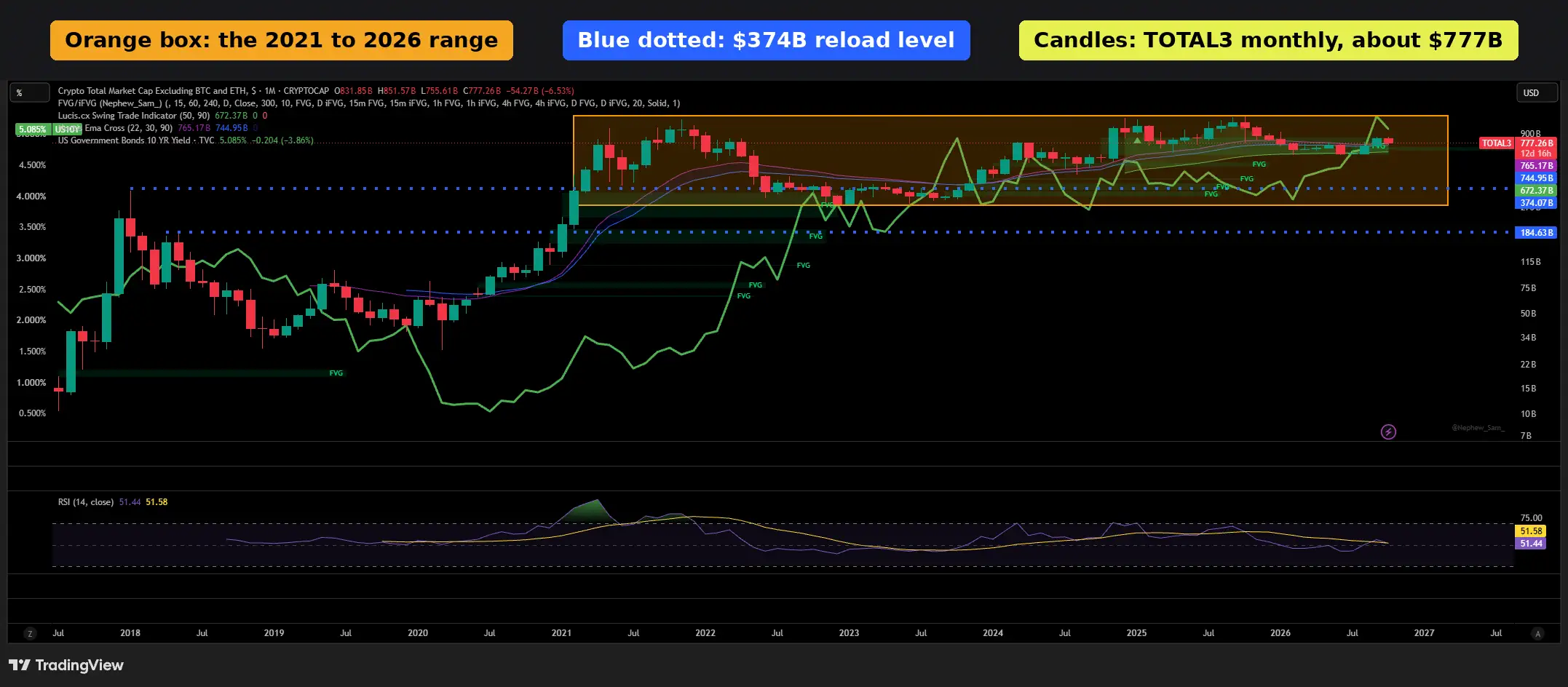Viewport: 1568px width, 687px height.
Task: Open the USD currency selector
Action: point(1537,92)
